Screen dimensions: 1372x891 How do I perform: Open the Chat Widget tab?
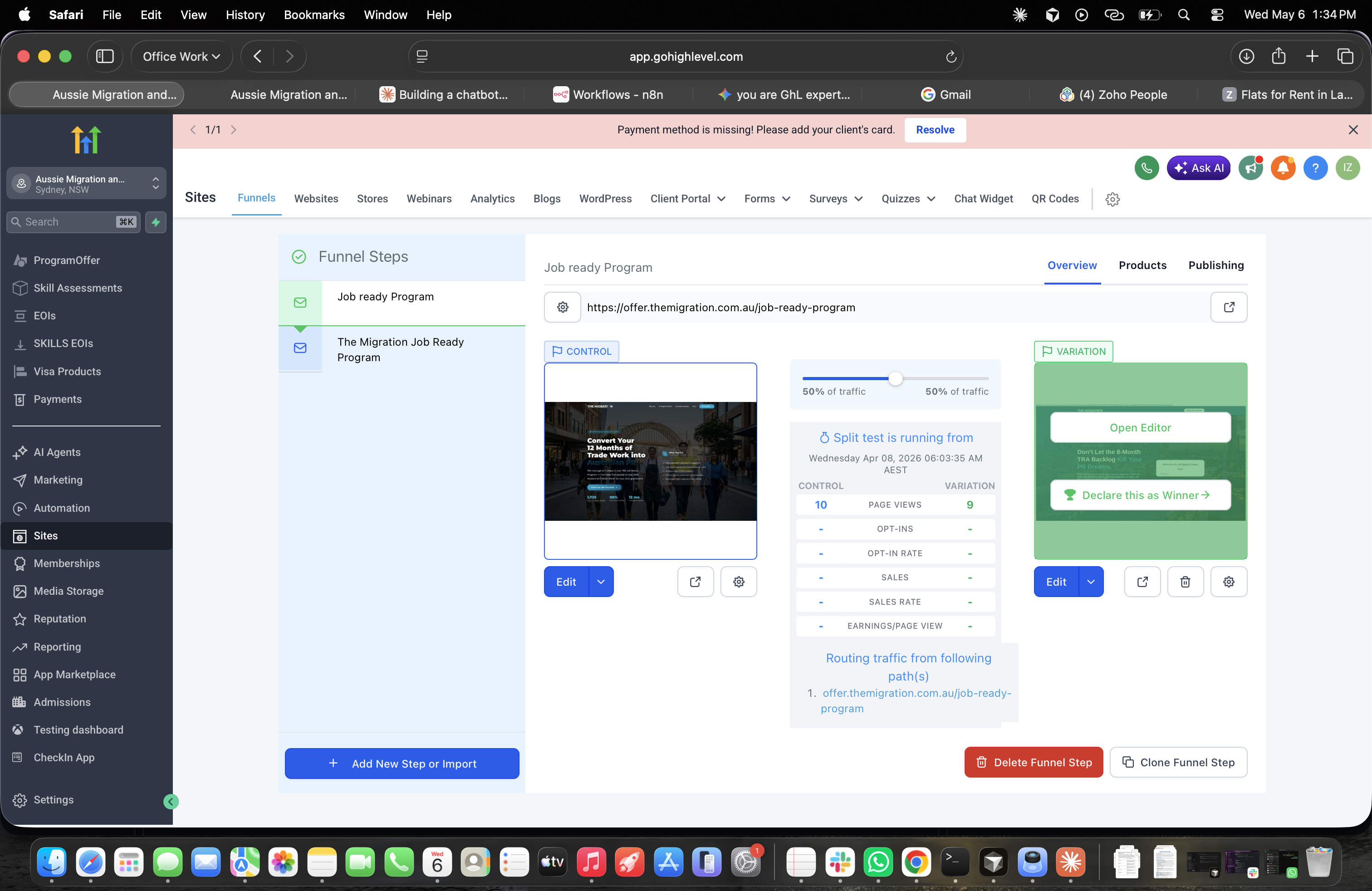[983, 199]
